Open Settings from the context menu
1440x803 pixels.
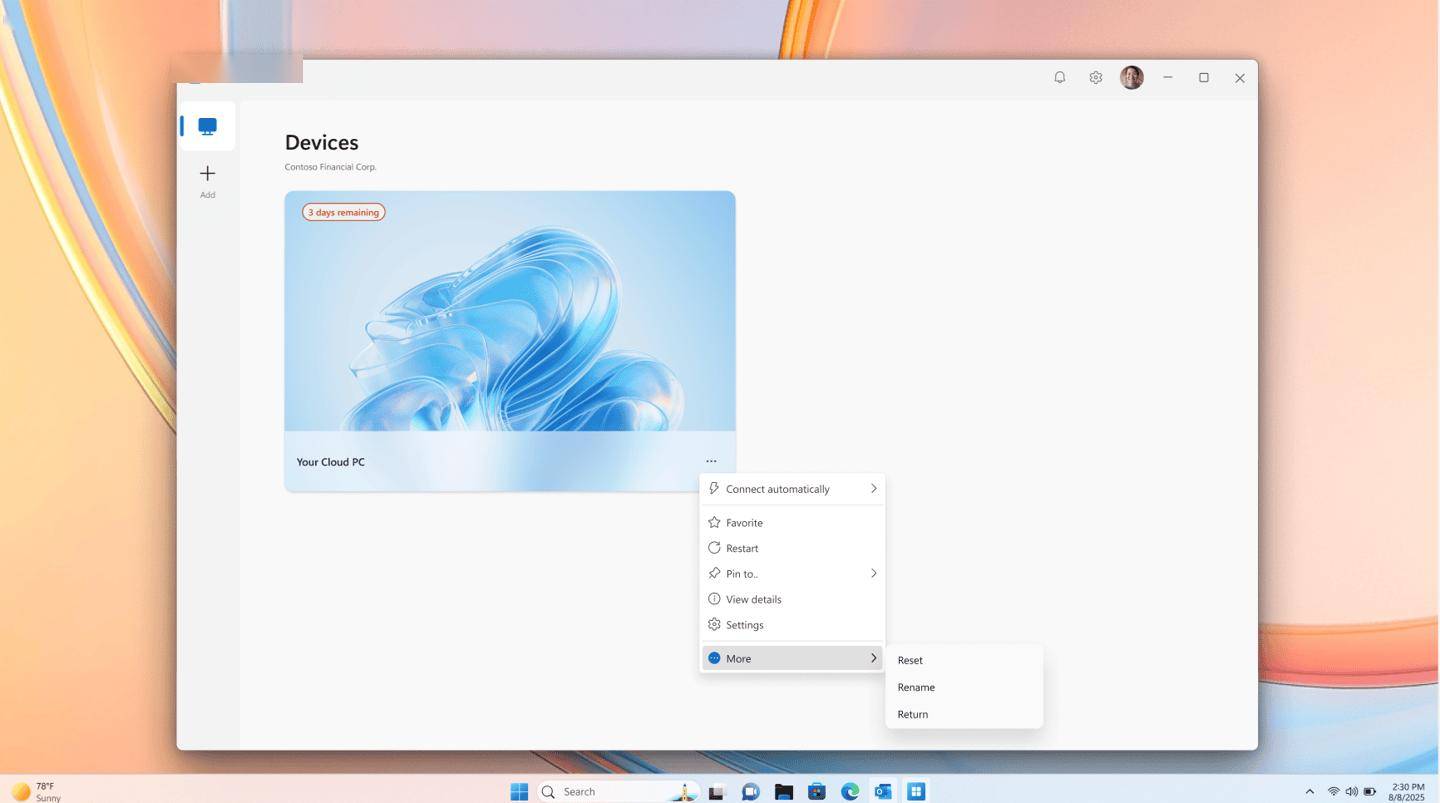pyautogui.click(x=792, y=624)
